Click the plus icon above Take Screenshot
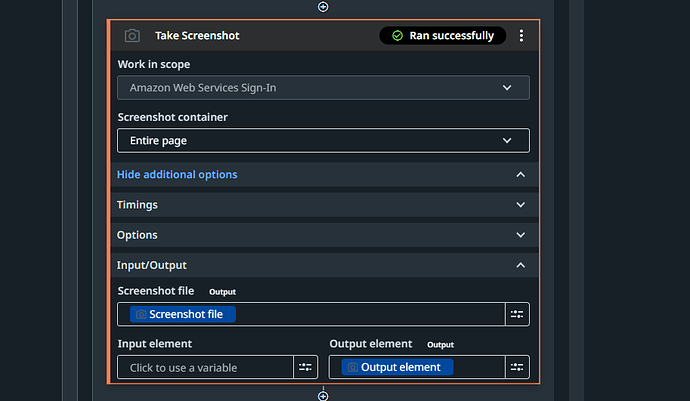The image size is (690, 401). [x=323, y=6]
